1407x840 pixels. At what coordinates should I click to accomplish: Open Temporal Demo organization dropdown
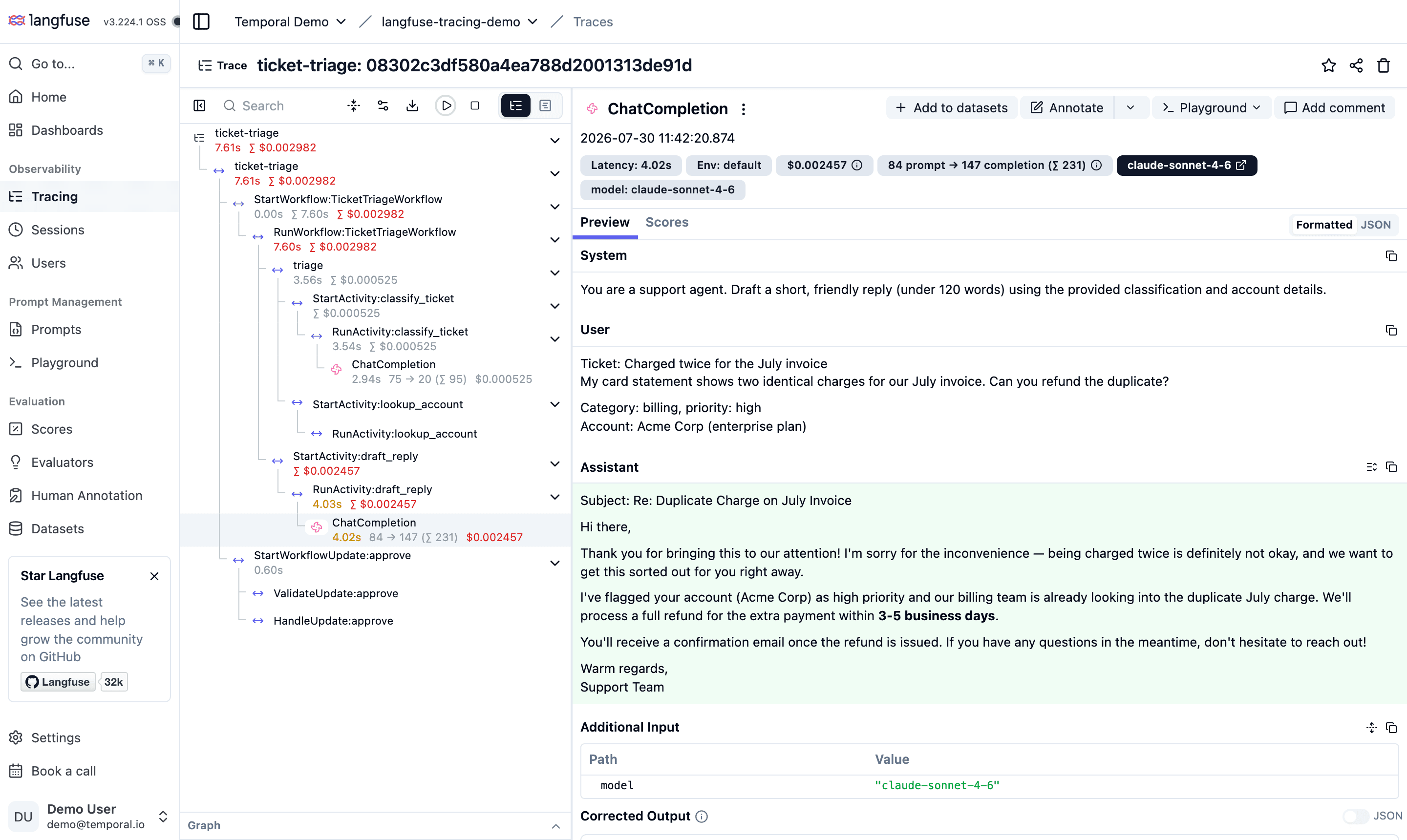click(290, 21)
